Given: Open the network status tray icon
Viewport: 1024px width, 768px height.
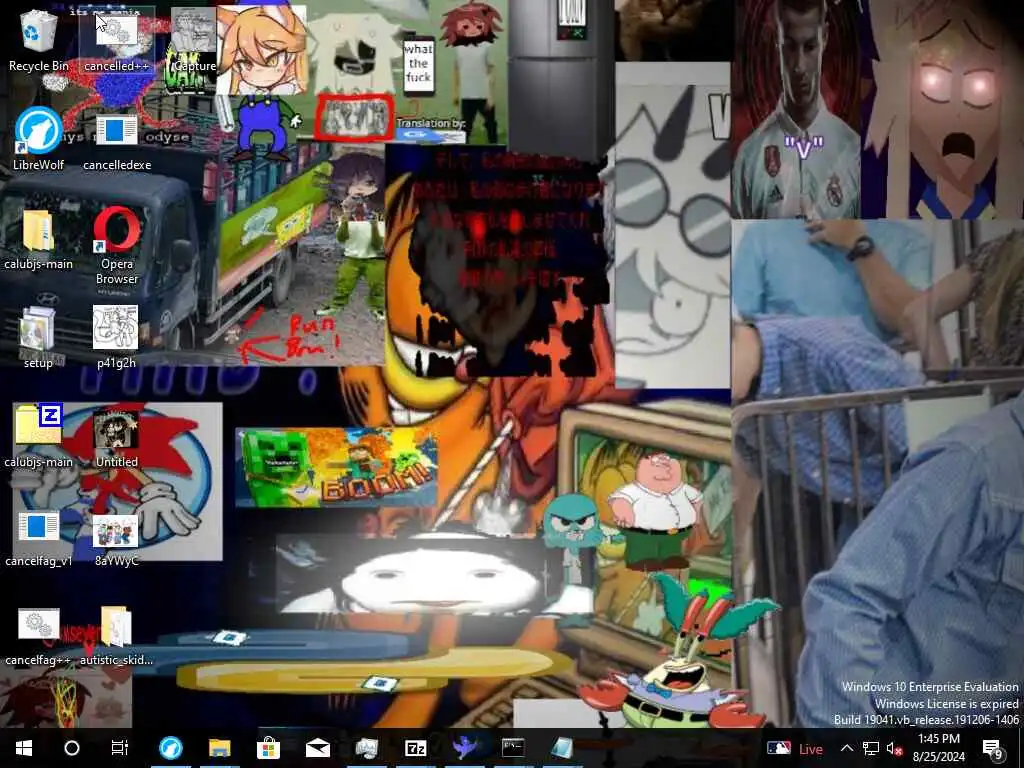Looking at the screenshot, I should (871, 748).
